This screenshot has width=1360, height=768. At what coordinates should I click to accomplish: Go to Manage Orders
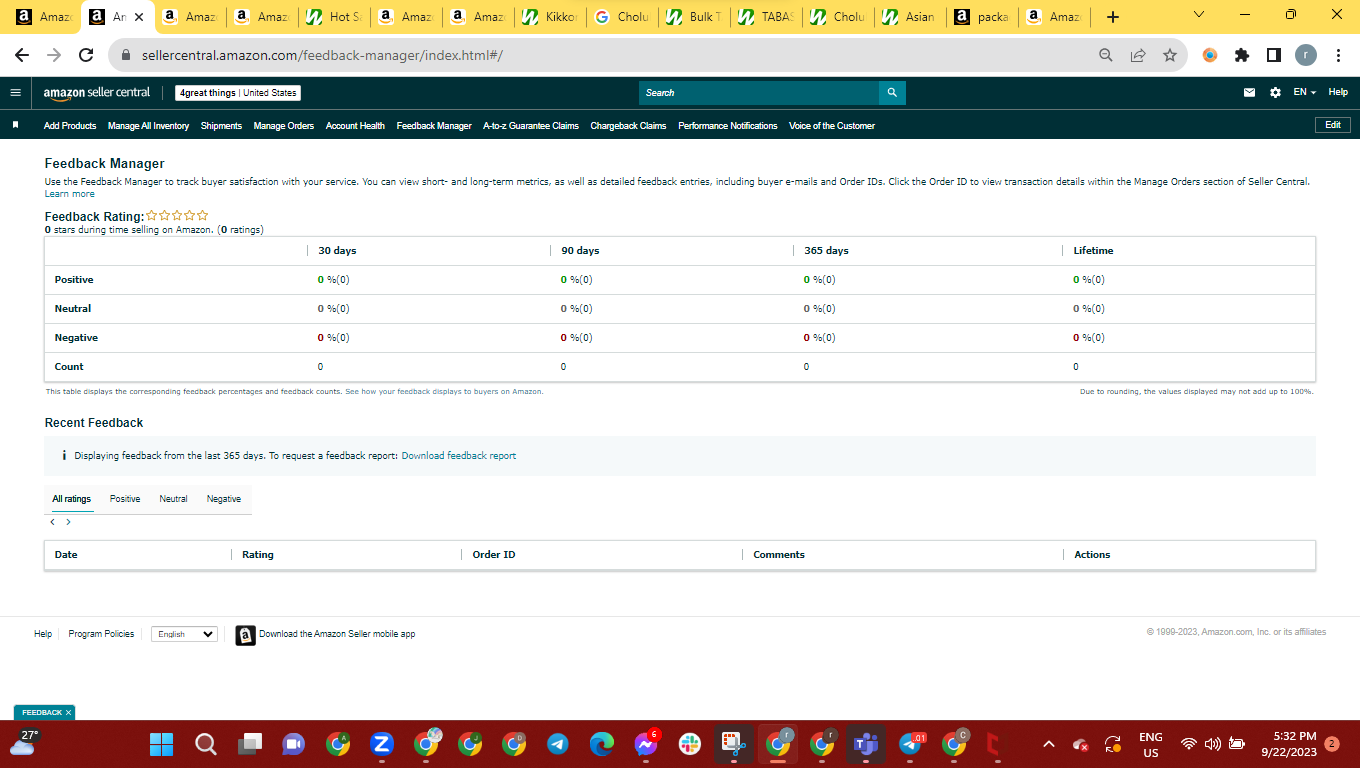pos(284,126)
